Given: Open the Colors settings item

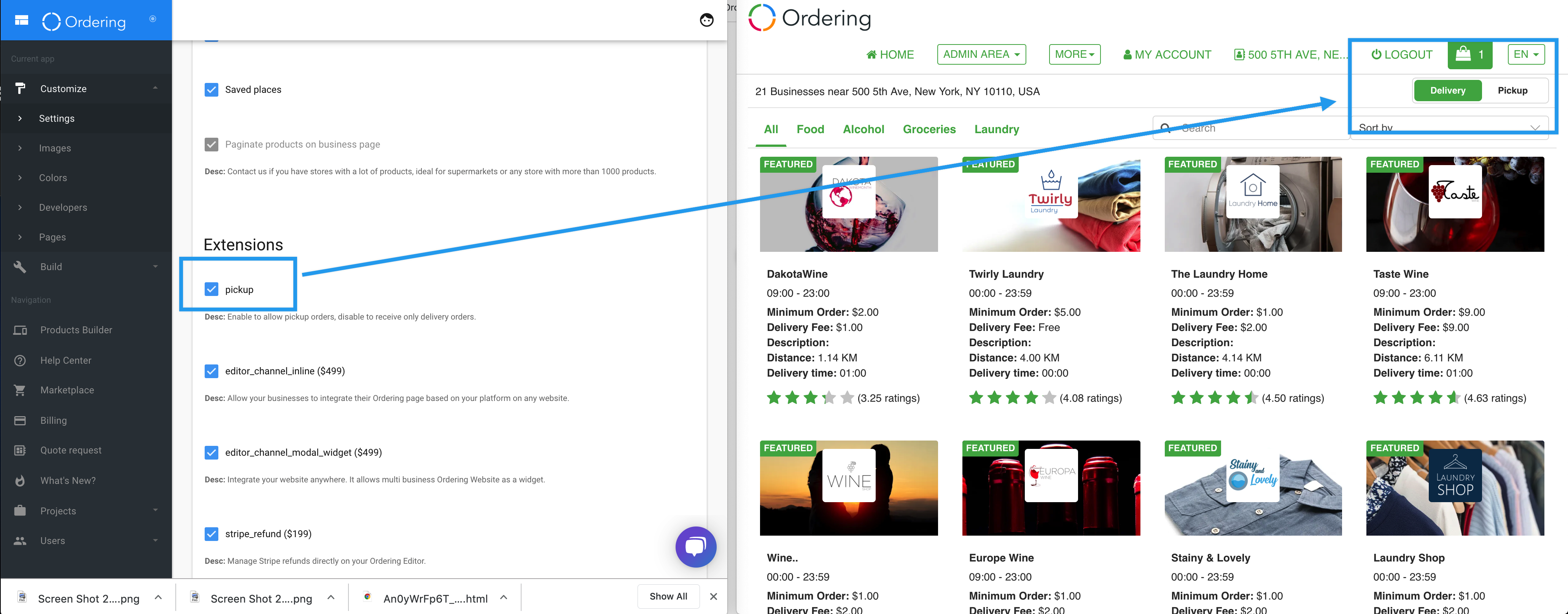Looking at the screenshot, I should (x=53, y=178).
